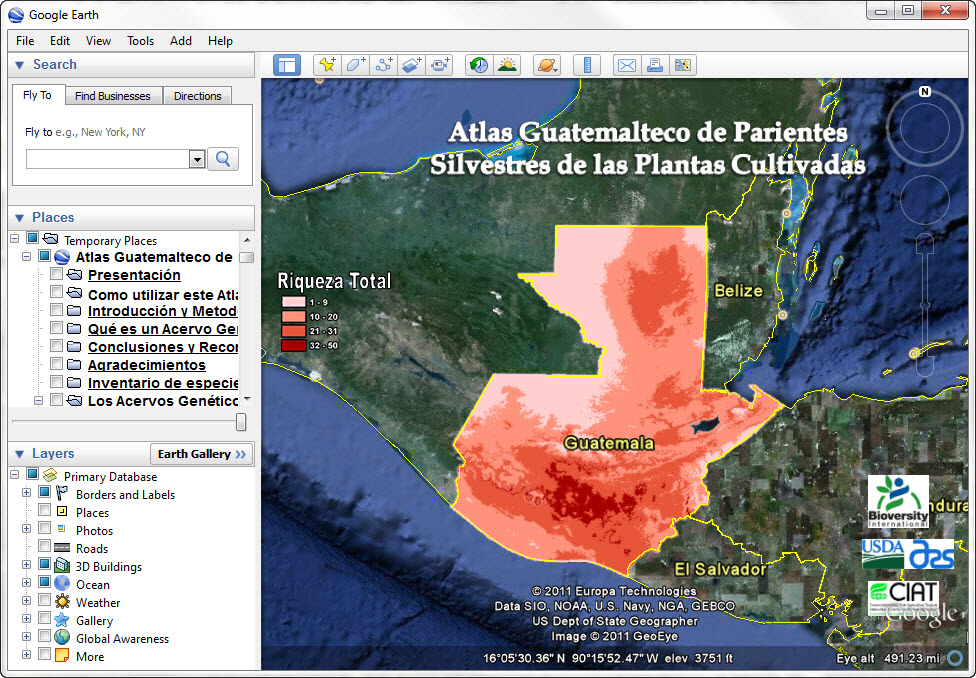Click the Global Awareness globe icon

coord(62,638)
